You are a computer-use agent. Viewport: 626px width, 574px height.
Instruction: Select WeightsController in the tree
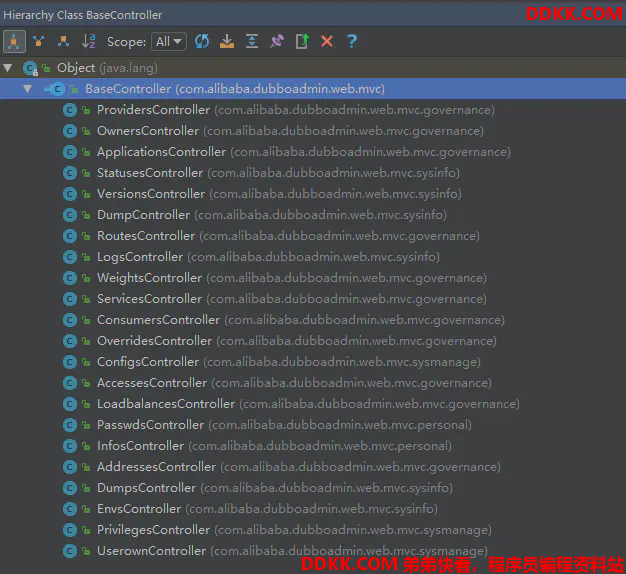(x=313, y=278)
